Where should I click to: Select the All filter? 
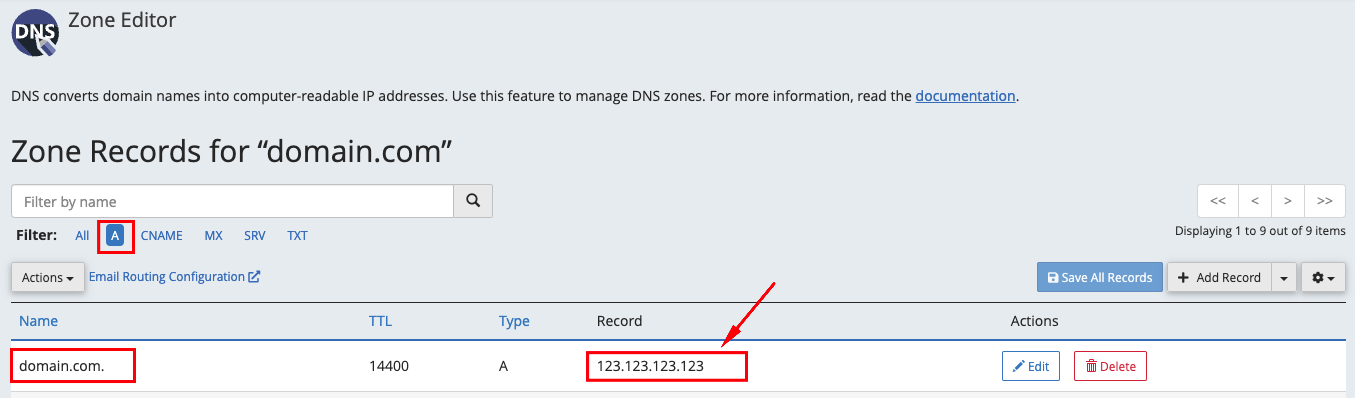point(82,236)
